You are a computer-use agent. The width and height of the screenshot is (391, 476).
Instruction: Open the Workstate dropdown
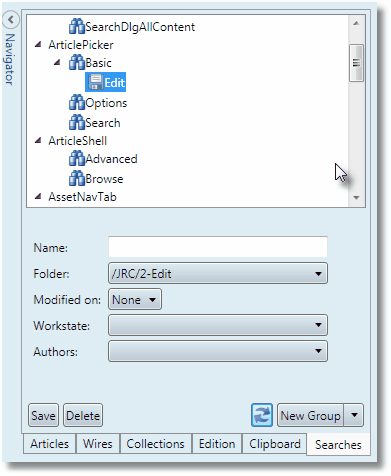click(x=218, y=325)
